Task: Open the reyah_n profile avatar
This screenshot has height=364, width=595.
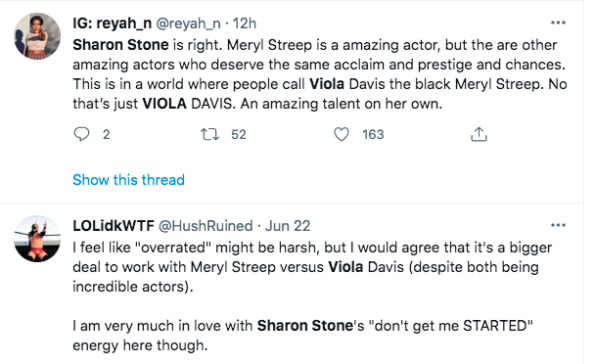Action: point(37,36)
